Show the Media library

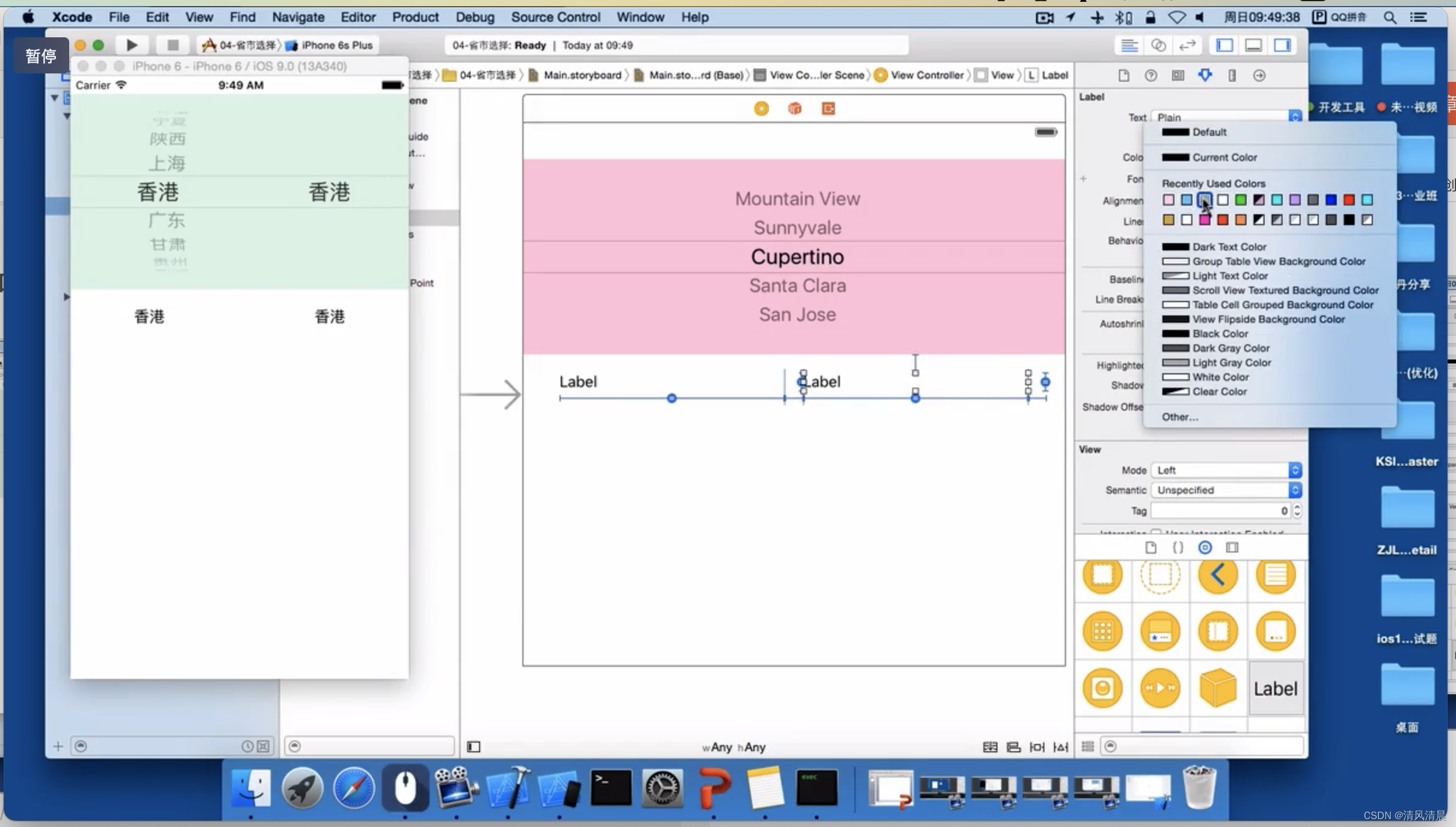1232,548
